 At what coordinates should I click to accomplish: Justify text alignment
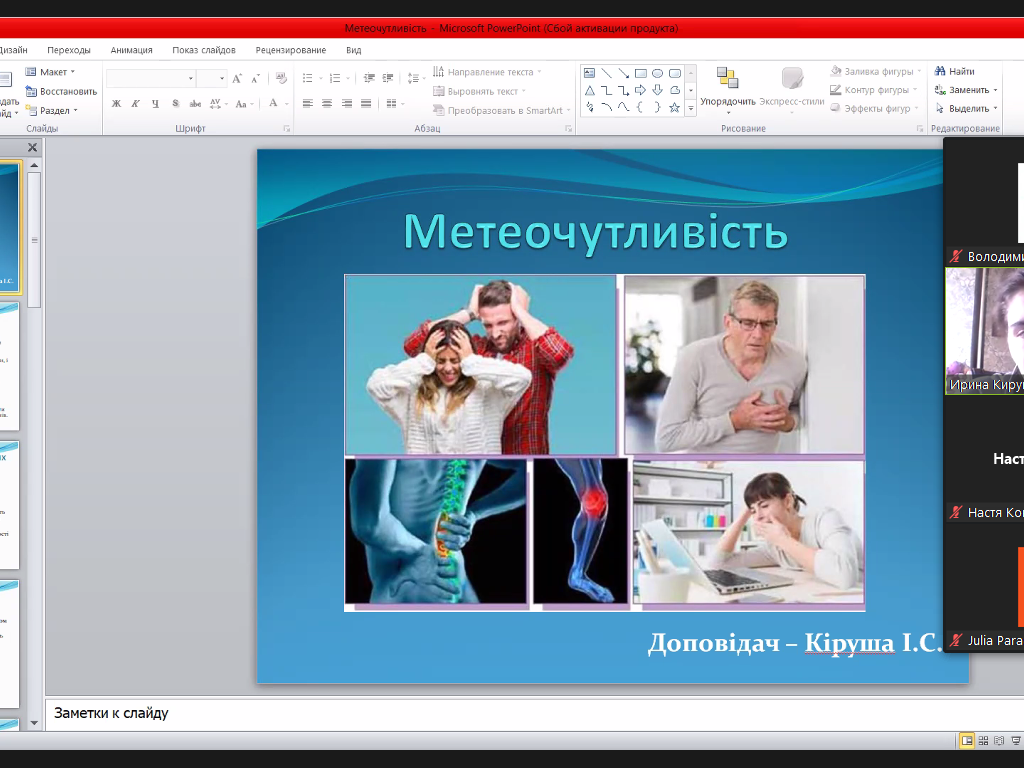tap(366, 103)
